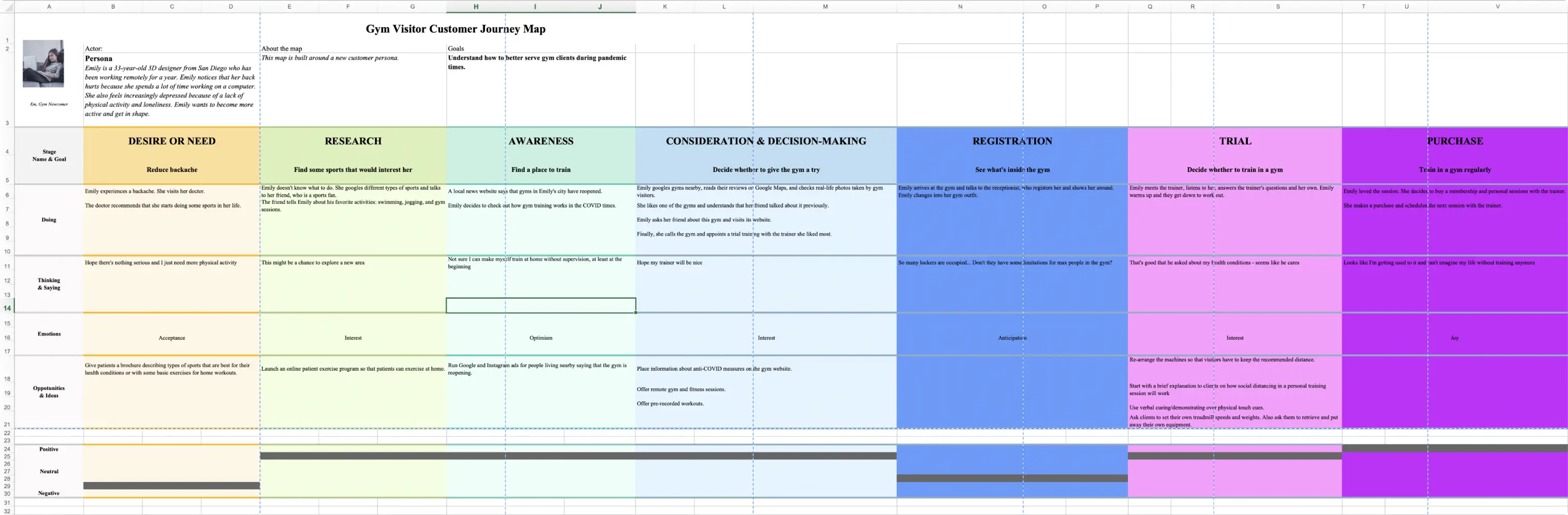Select column H header
The image size is (1568, 515).
point(475,7)
